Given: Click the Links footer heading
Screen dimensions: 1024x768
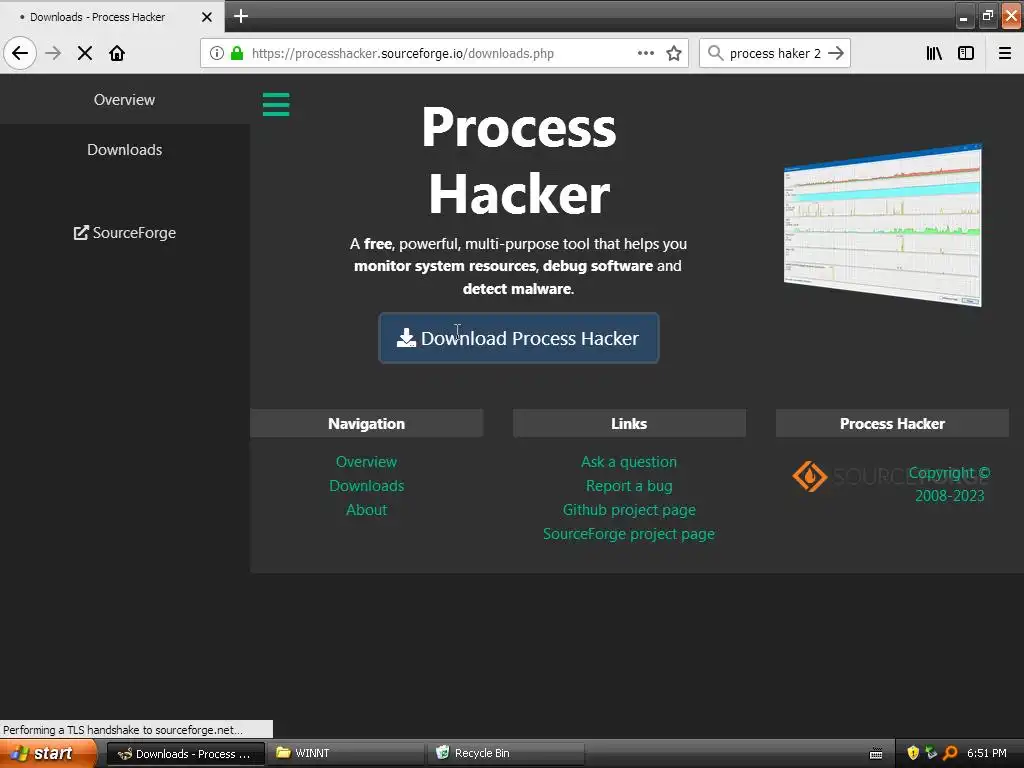Looking at the screenshot, I should point(629,424).
